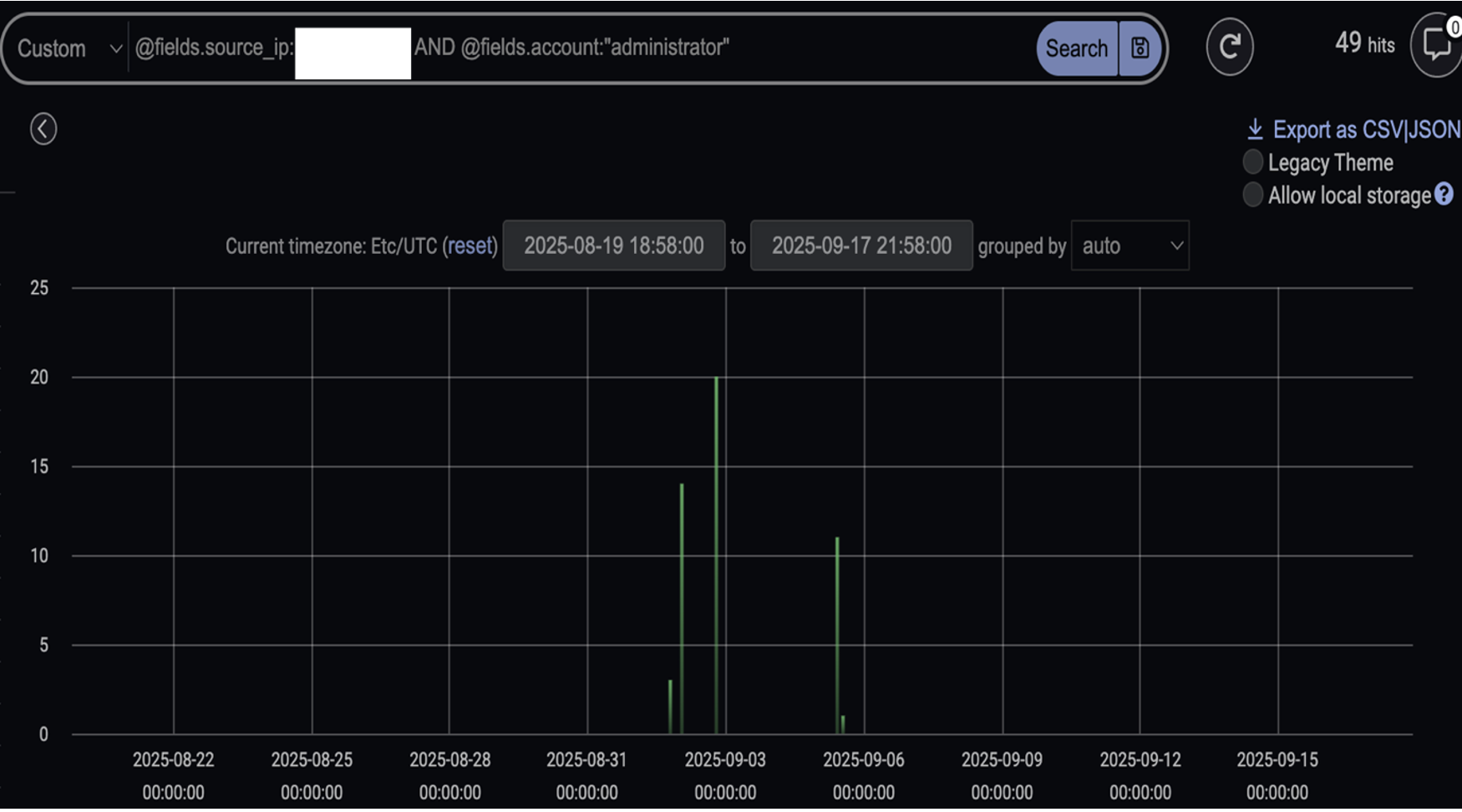Viewport: 1462px width, 812px height.
Task: Refresh the search results
Action: coord(1231,47)
